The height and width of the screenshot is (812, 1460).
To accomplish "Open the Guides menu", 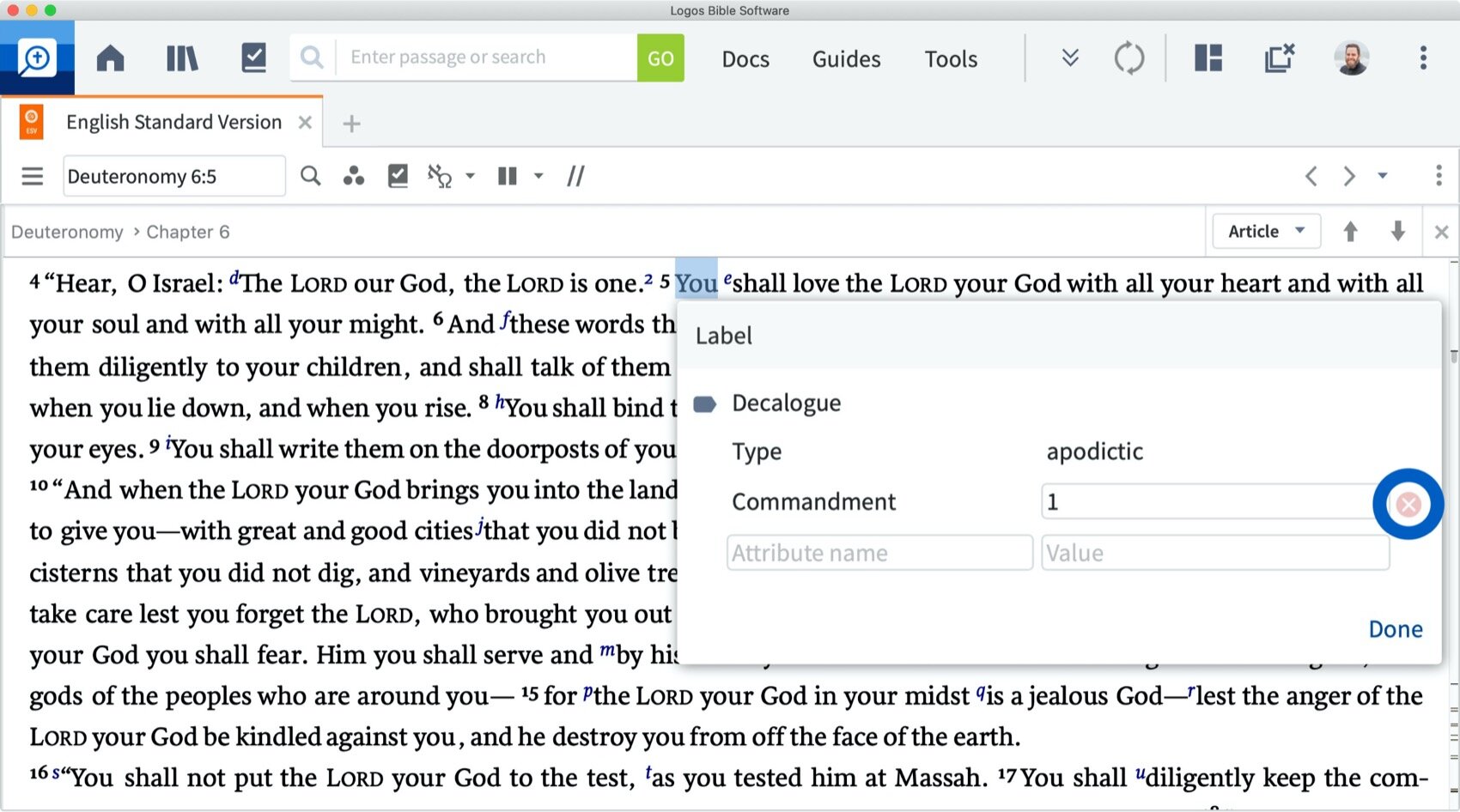I will [x=846, y=58].
